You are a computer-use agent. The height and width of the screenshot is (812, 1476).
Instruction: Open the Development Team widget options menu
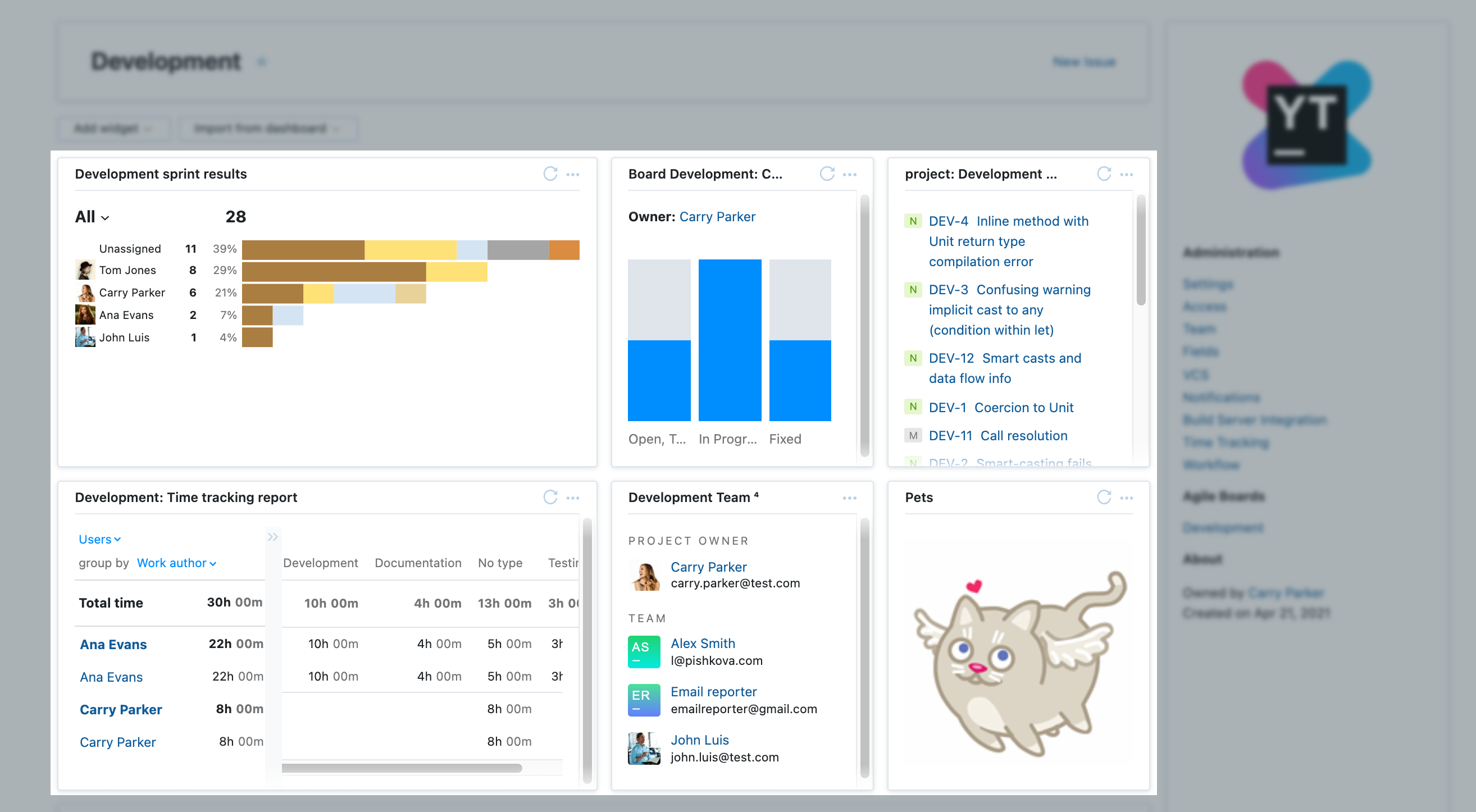(850, 498)
